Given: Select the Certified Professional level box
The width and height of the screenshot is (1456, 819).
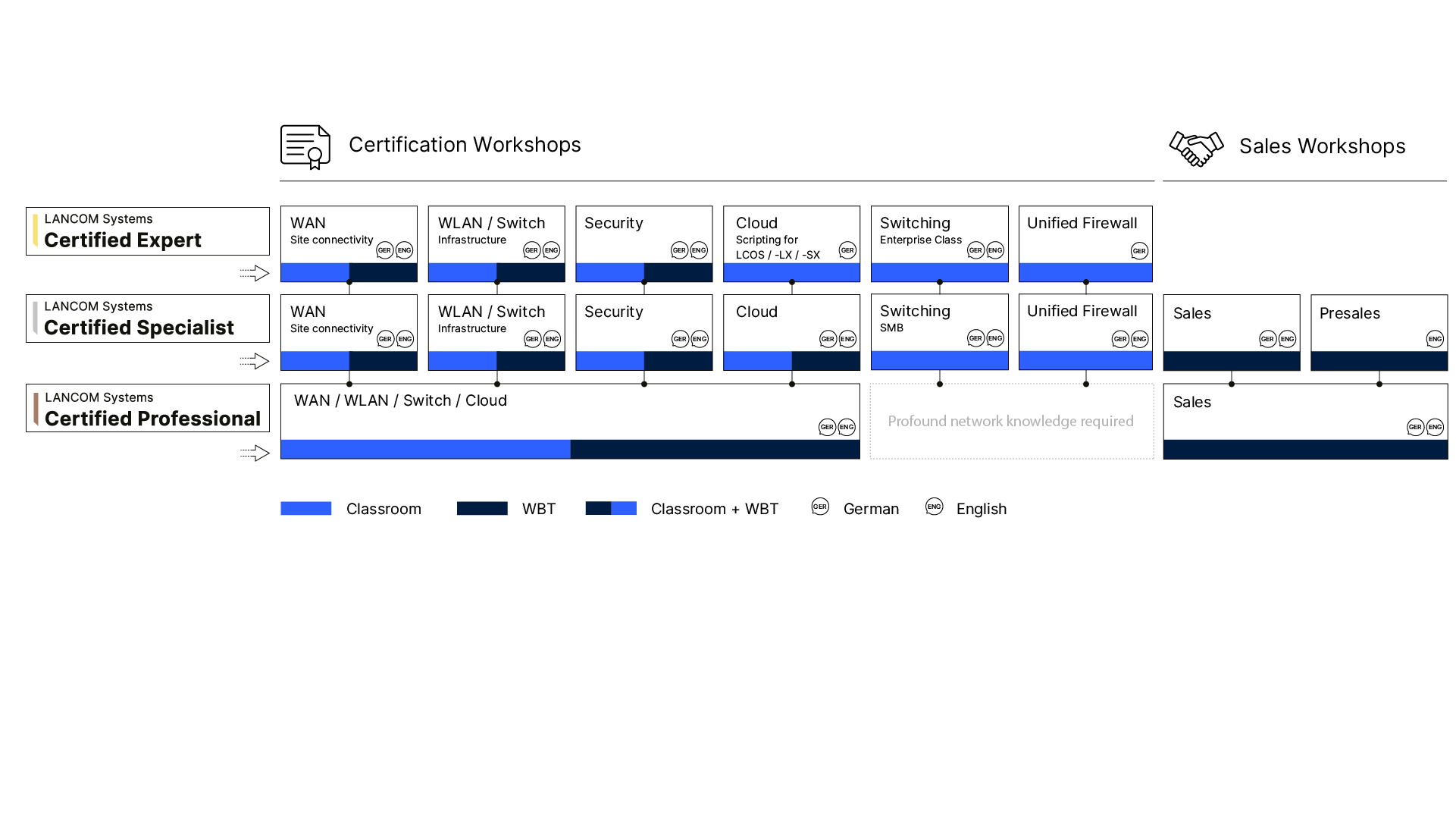Looking at the screenshot, I should point(148,408).
